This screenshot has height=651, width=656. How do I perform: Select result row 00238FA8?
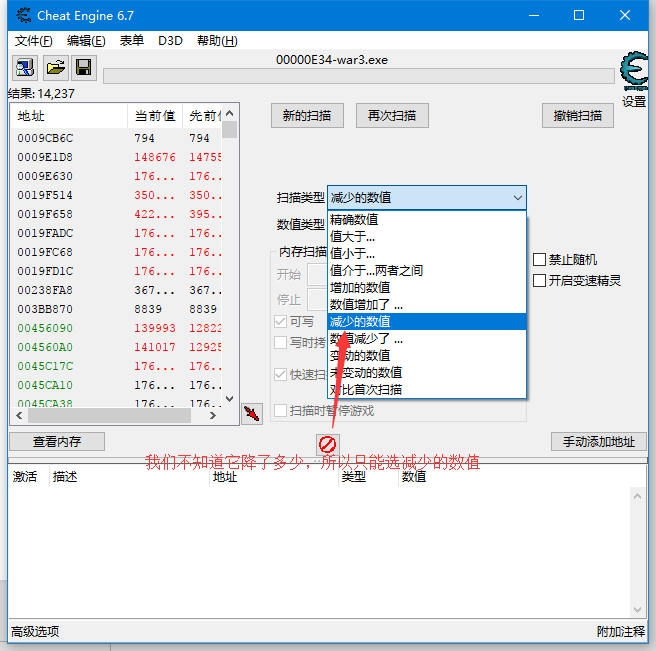(x=117, y=290)
